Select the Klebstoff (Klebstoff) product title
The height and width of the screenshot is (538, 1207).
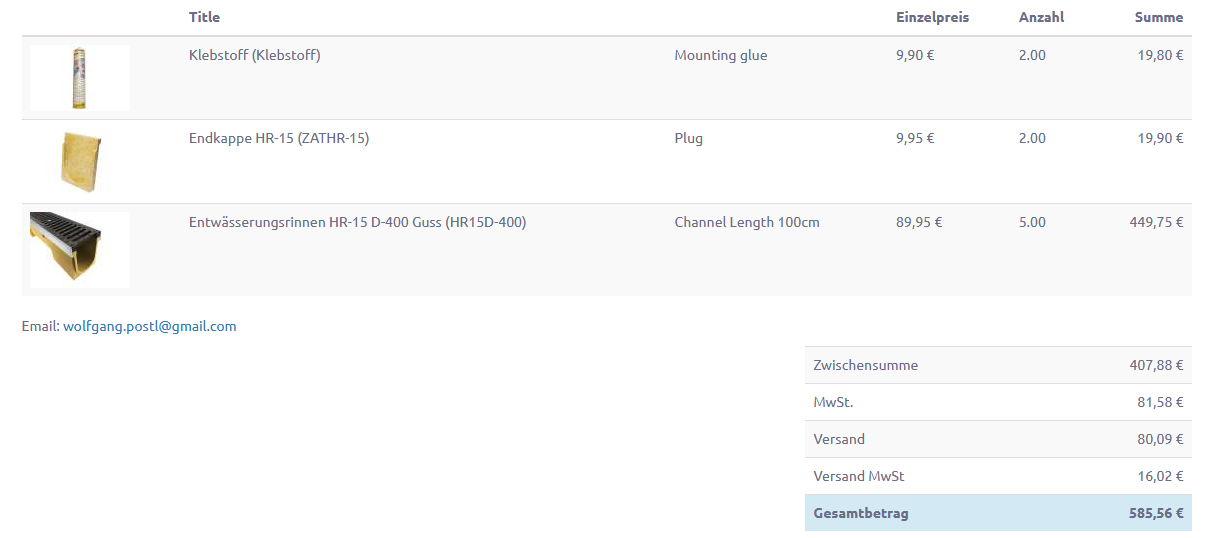pos(255,55)
